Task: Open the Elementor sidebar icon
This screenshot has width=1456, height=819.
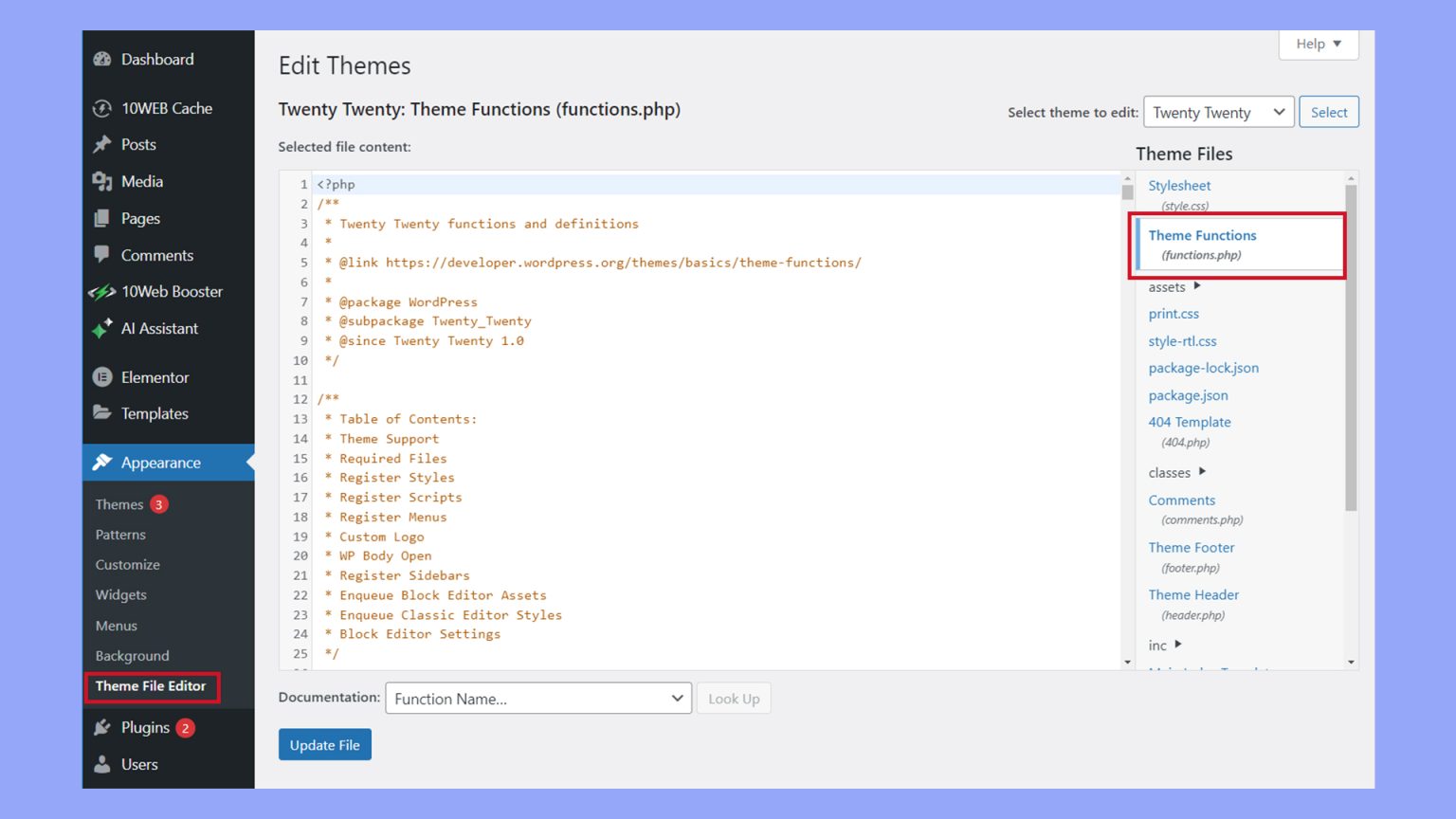Action: click(102, 376)
